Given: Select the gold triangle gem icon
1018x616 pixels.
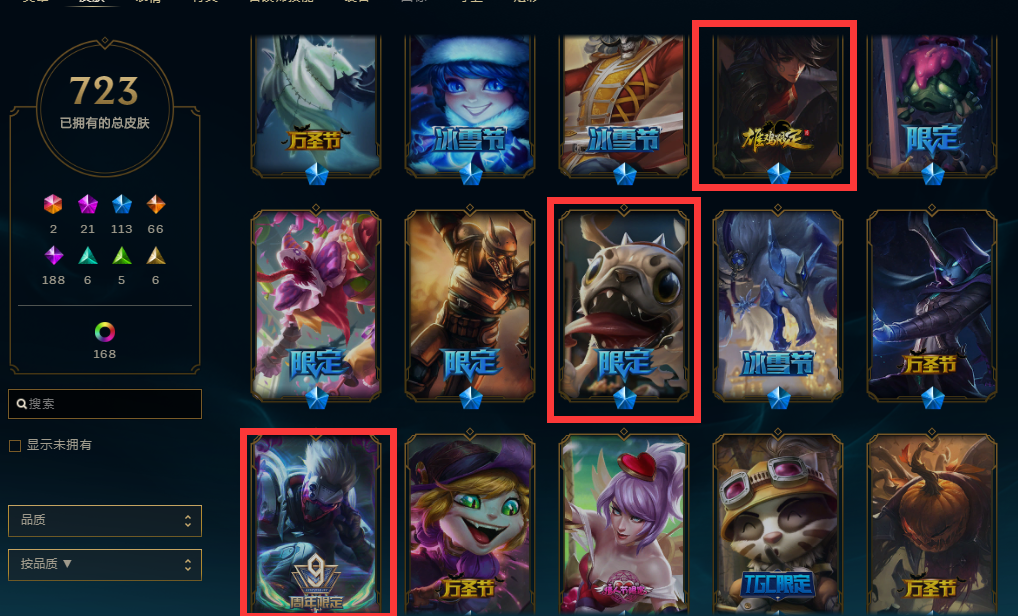Looking at the screenshot, I should click(x=156, y=256).
